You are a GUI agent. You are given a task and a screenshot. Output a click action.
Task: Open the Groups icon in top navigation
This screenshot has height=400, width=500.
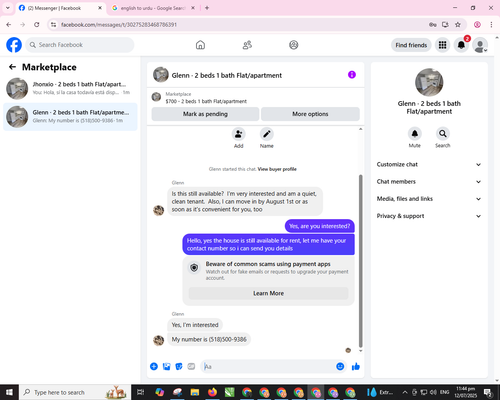(x=294, y=45)
